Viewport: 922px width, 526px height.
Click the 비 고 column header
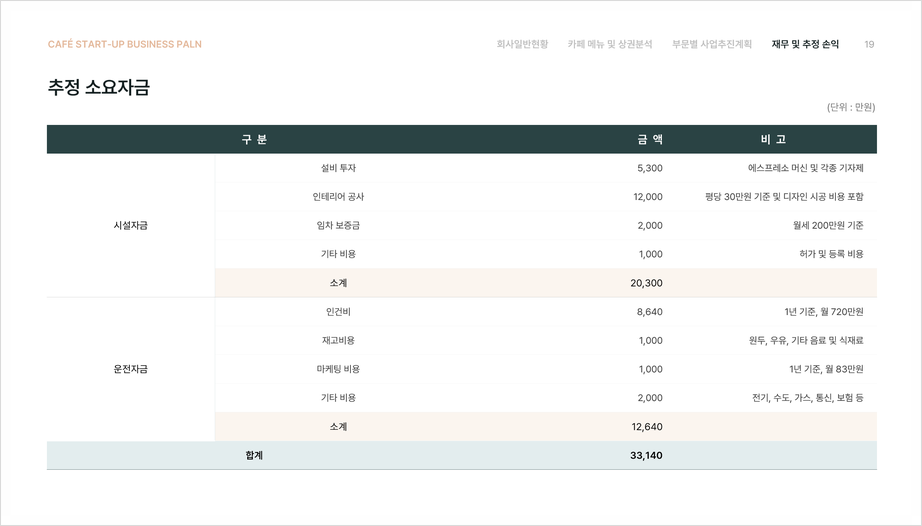tap(773, 139)
